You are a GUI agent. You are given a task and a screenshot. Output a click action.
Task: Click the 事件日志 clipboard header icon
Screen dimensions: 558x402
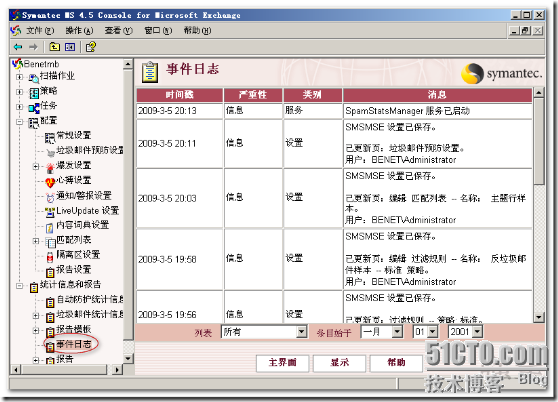coord(150,72)
